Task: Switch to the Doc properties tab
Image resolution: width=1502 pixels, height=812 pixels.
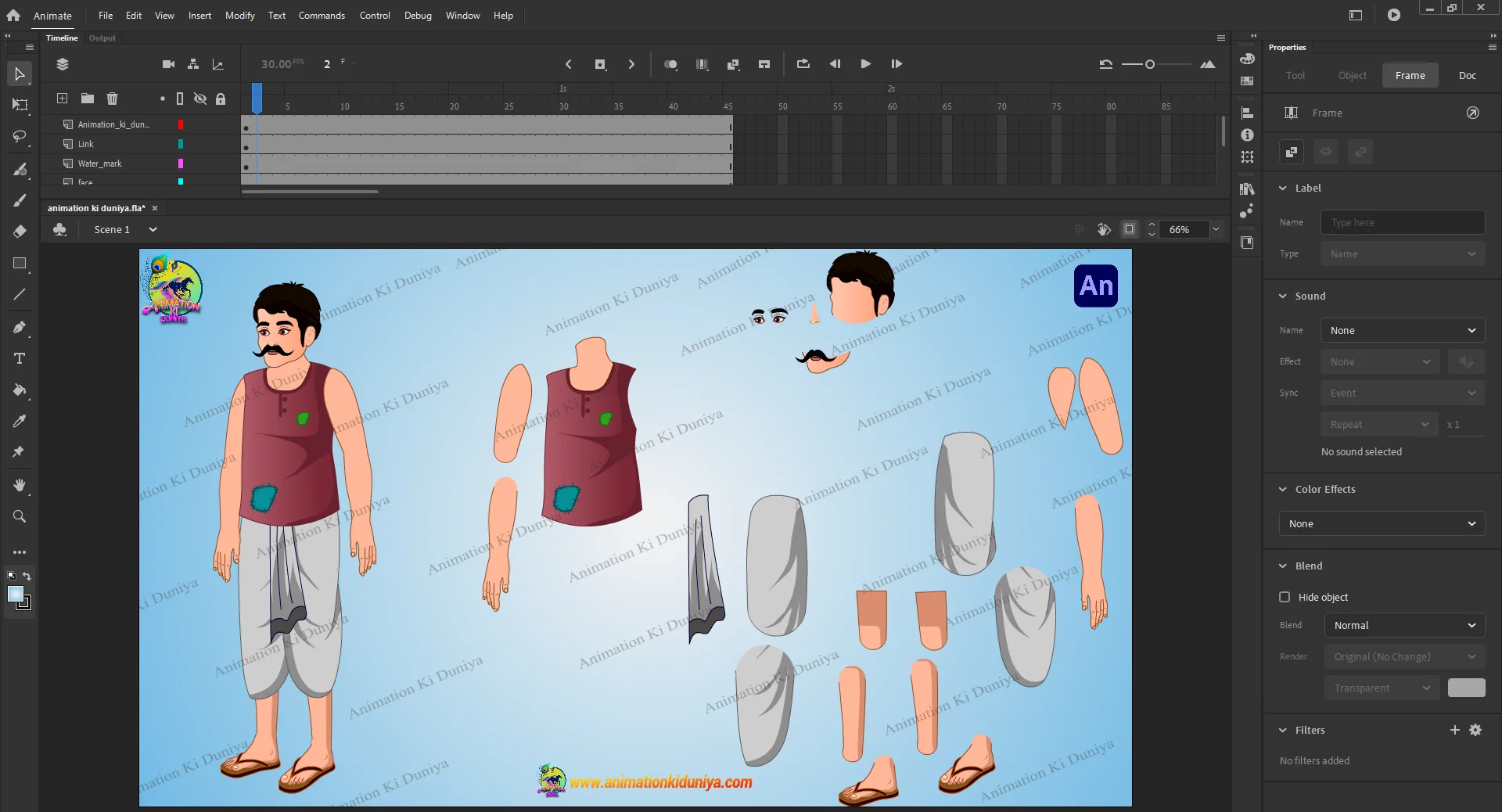Action: point(1467,75)
